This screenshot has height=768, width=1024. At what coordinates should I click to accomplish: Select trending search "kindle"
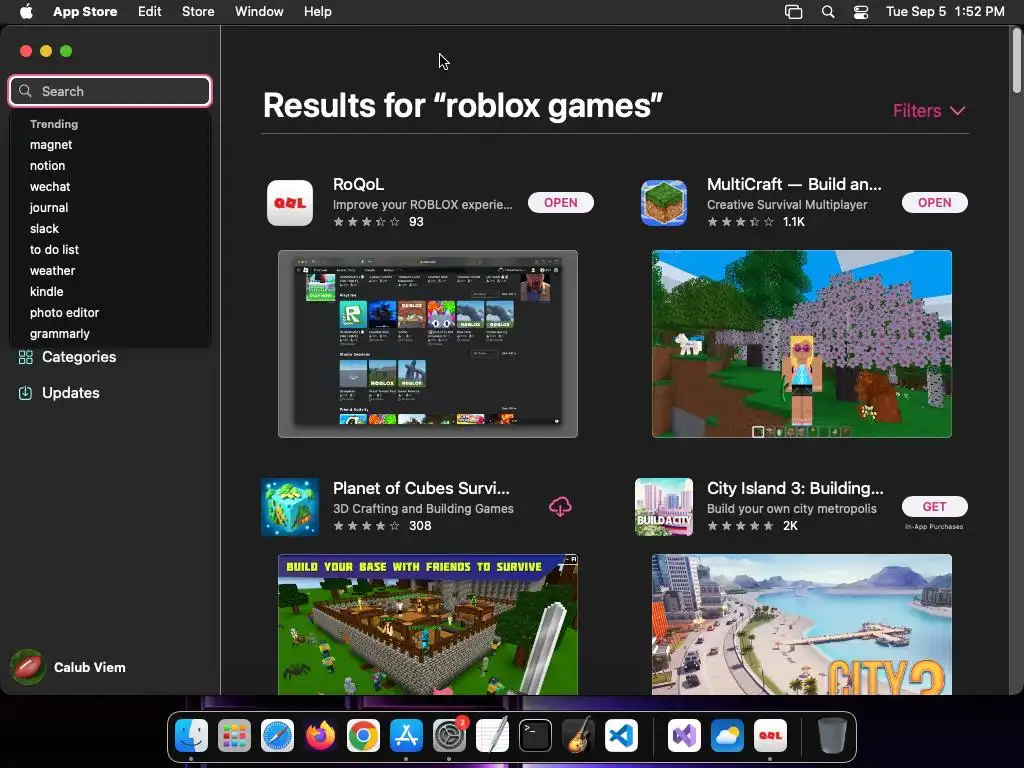[46, 292]
